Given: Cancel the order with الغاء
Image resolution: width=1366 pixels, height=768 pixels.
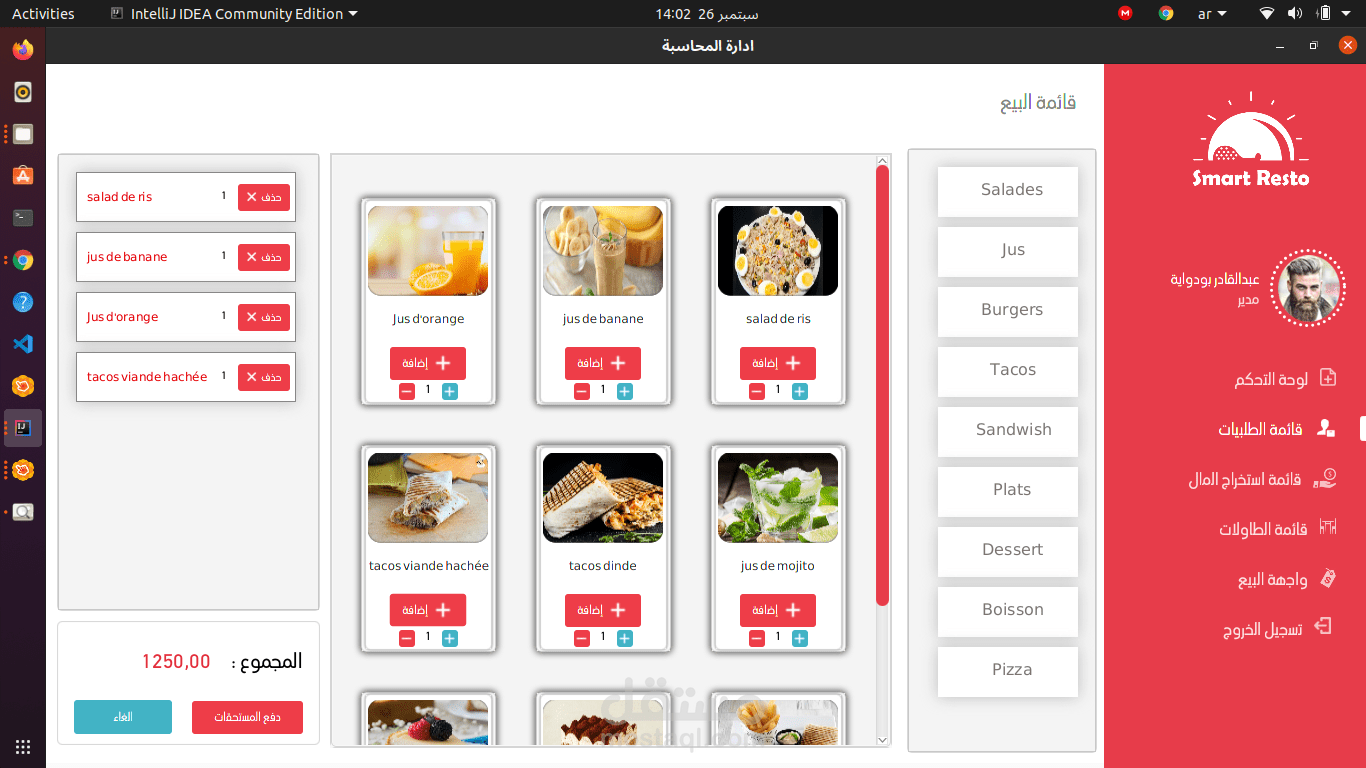Looking at the screenshot, I should point(123,717).
